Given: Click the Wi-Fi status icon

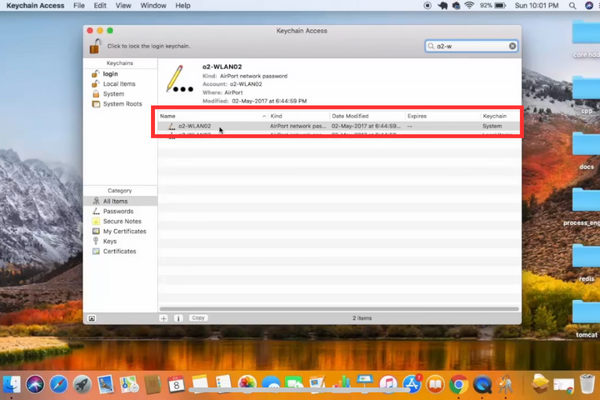Looking at the screenshot, I should [x=469, y=5].
